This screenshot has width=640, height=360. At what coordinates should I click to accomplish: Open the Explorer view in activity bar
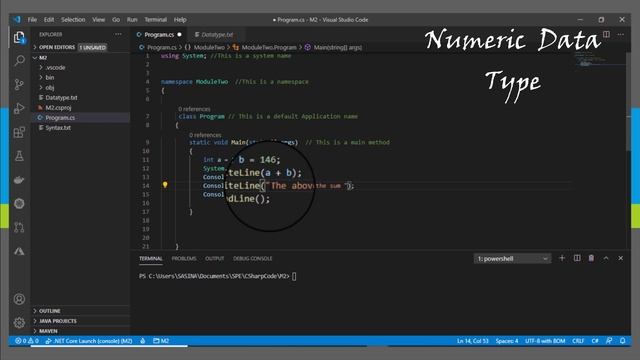pos(19,38)
